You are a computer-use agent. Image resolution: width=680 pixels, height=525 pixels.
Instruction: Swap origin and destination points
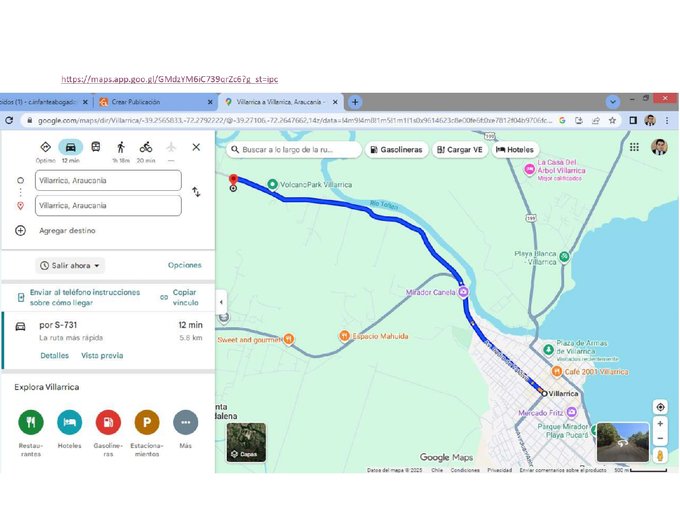[196, 192]
